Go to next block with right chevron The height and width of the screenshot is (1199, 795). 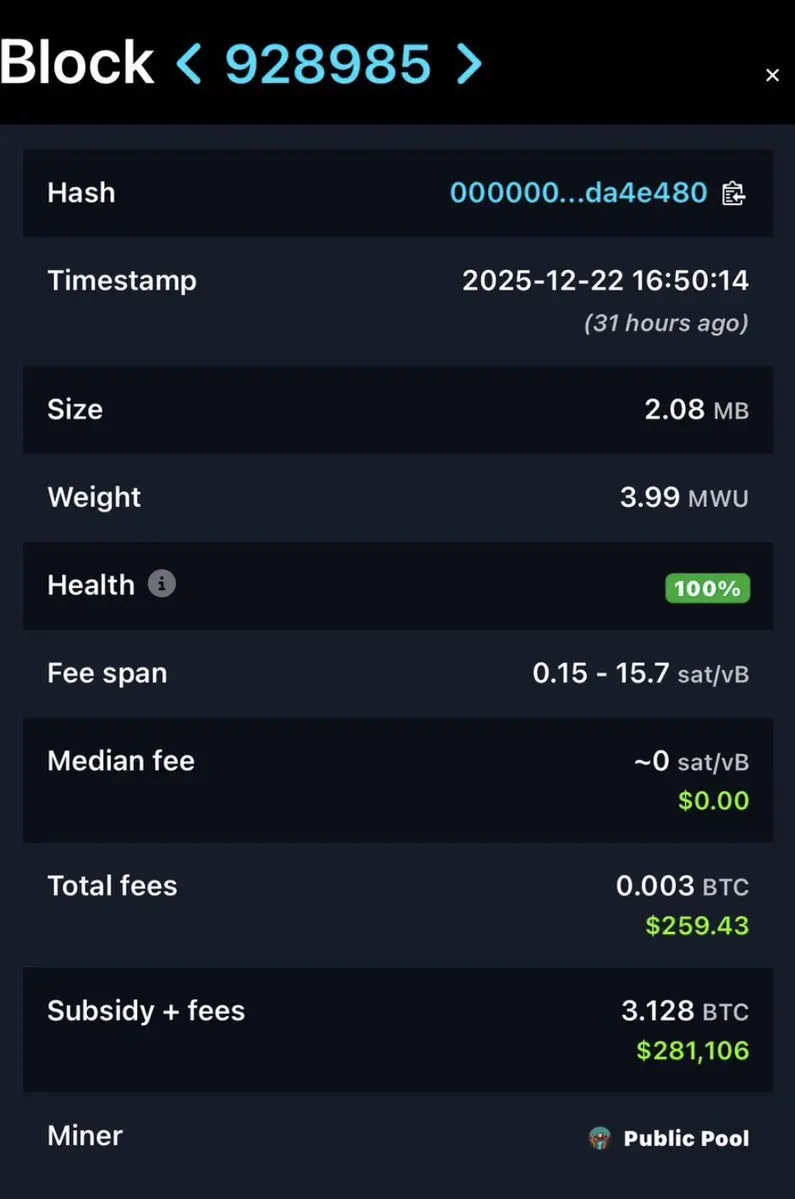[469, 63]
